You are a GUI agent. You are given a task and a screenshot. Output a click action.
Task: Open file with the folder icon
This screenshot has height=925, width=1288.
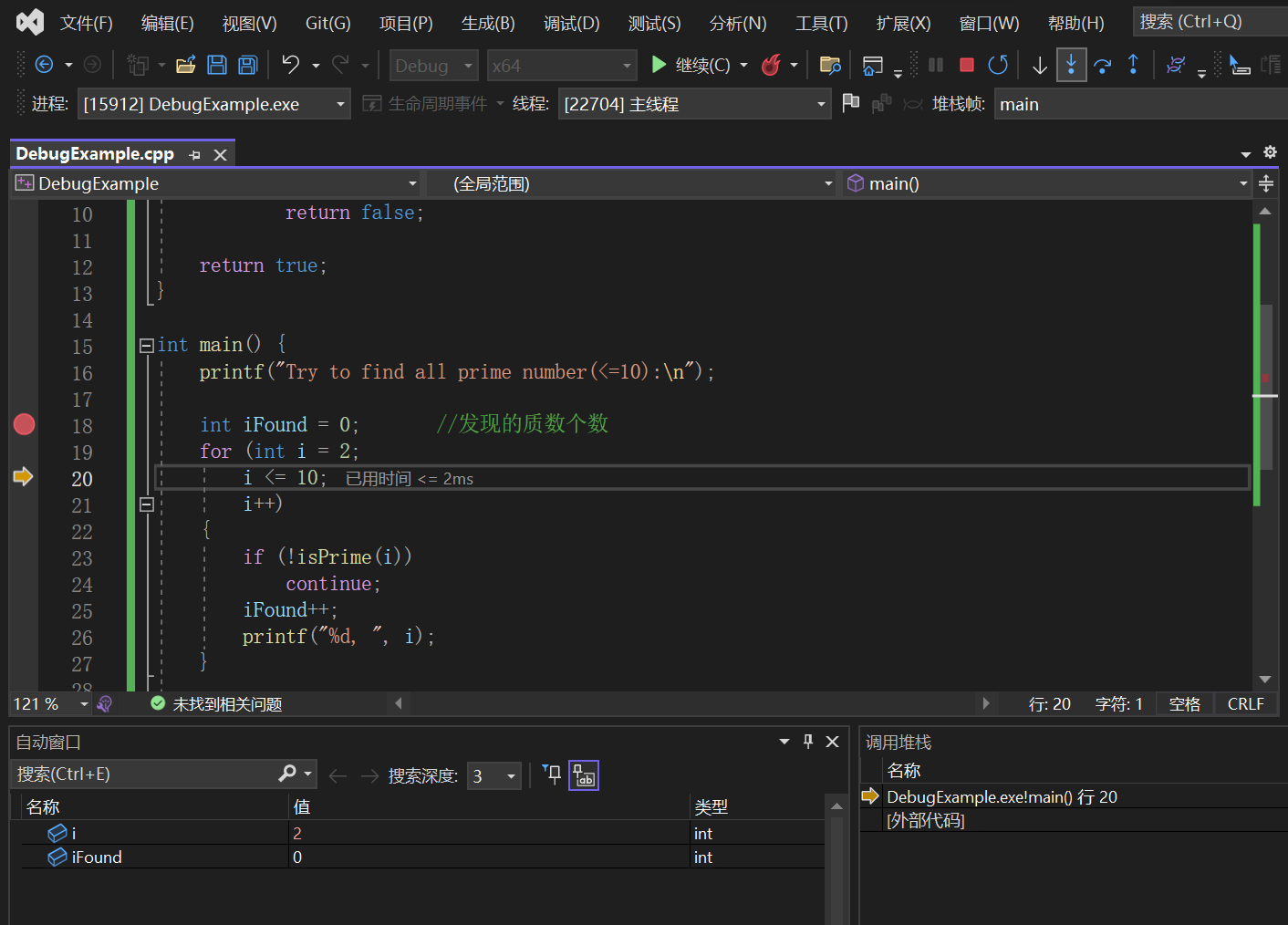coord(186,65)
